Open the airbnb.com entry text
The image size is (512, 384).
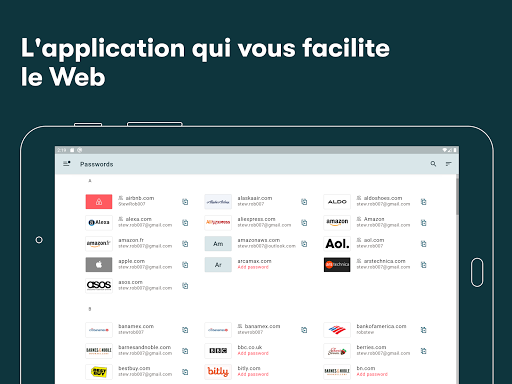click(136, 201)
